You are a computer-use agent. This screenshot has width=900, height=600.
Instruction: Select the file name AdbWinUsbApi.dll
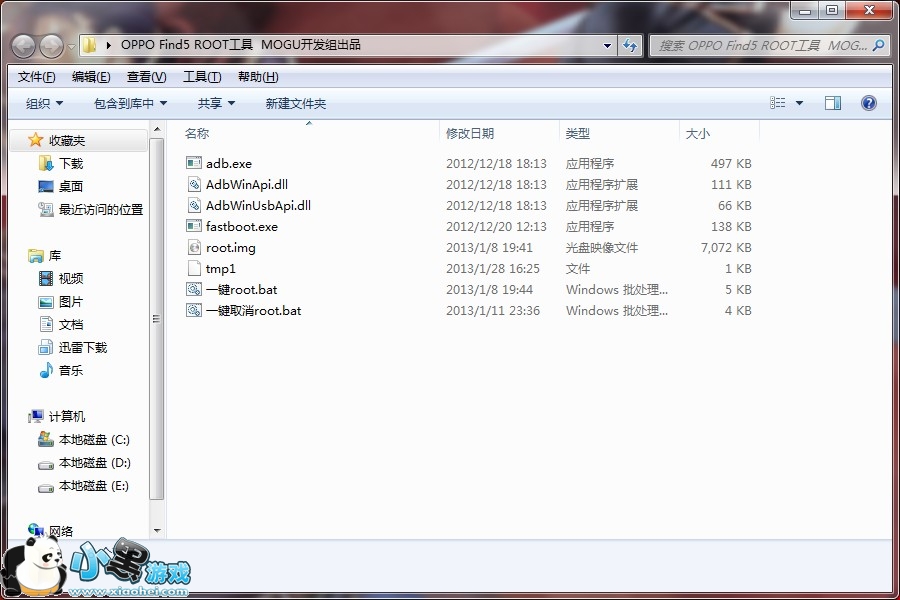(x=258, y=206)
